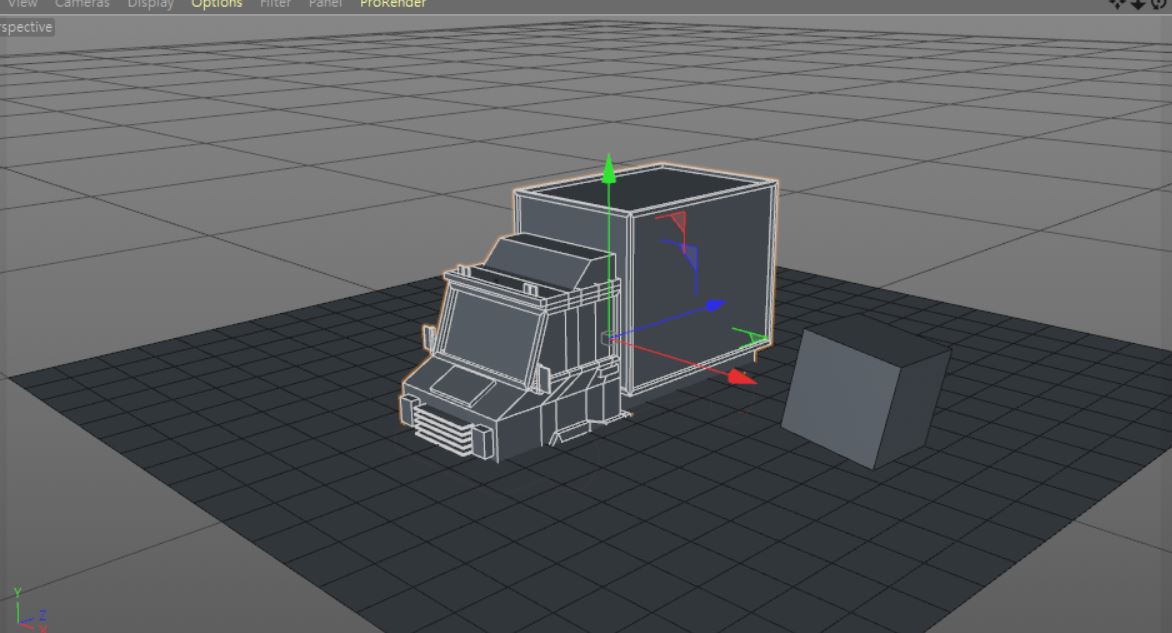
Task: Open the Panel menu
Action: pos(325,4)
